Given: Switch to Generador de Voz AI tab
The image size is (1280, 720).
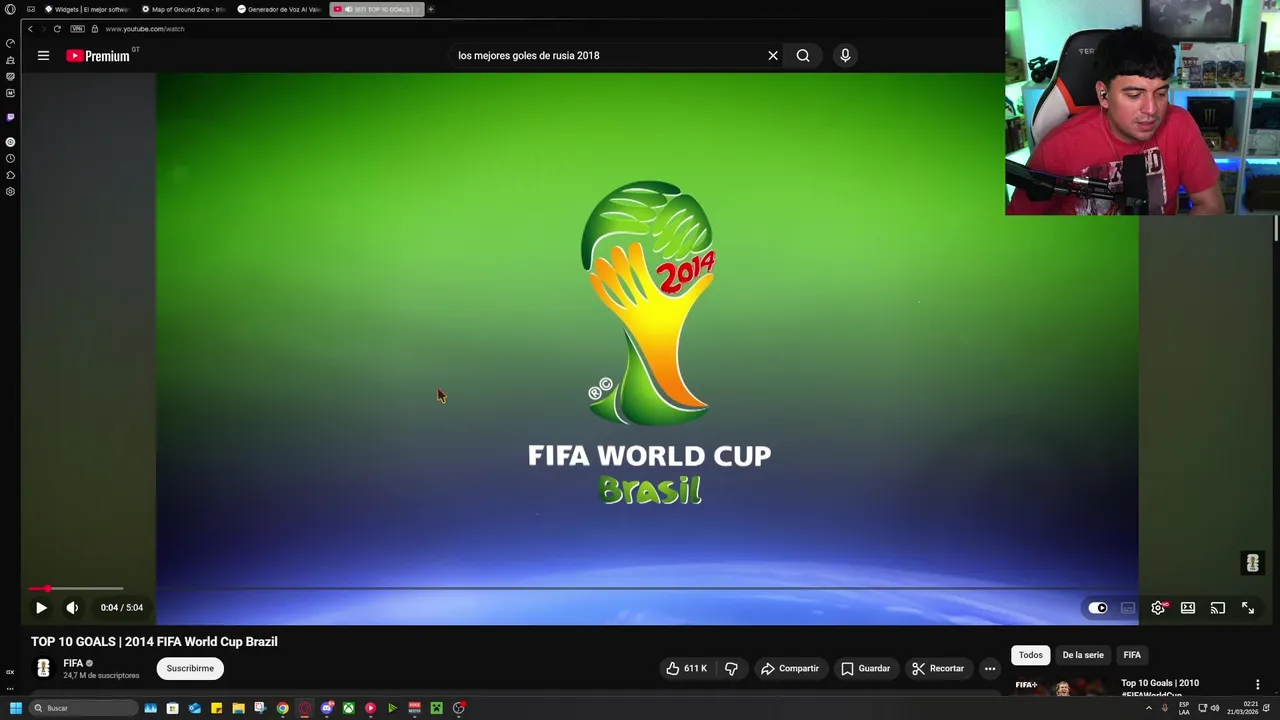Looking at the screenshot, I should [280, 9].
